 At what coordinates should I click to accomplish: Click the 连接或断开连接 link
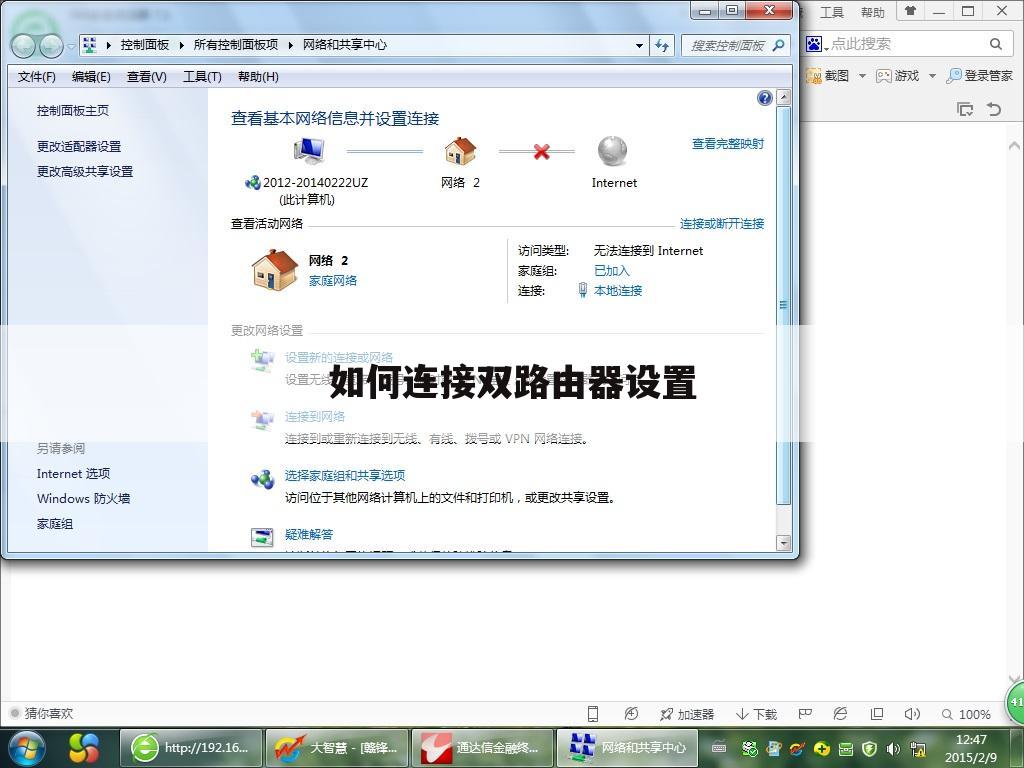tap(724, 223)
